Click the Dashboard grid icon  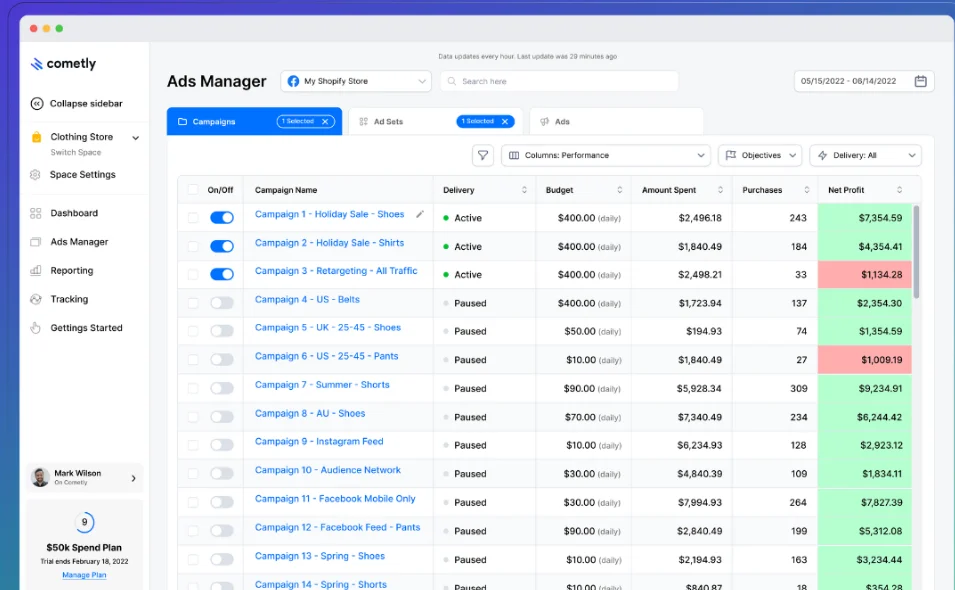tap(36, 213)
